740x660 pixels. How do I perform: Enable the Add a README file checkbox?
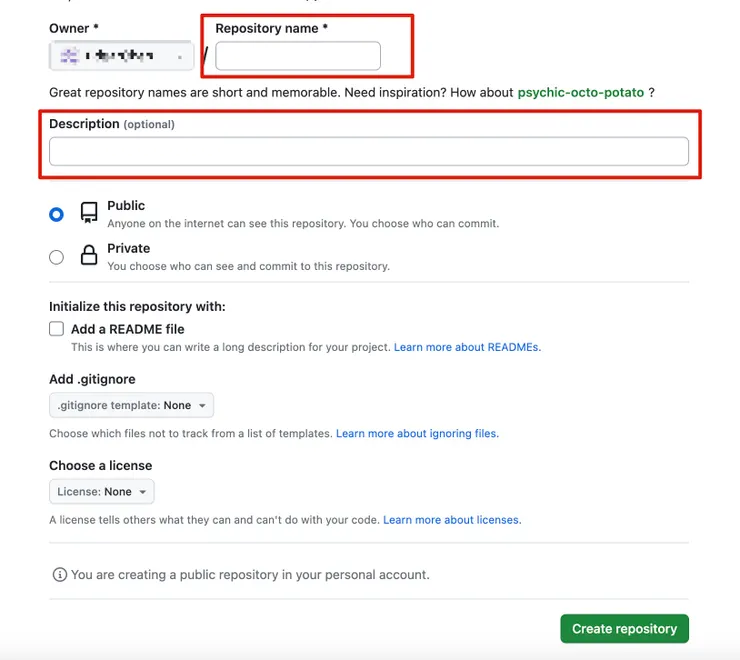pyautogui.click(x=56, y=329)
